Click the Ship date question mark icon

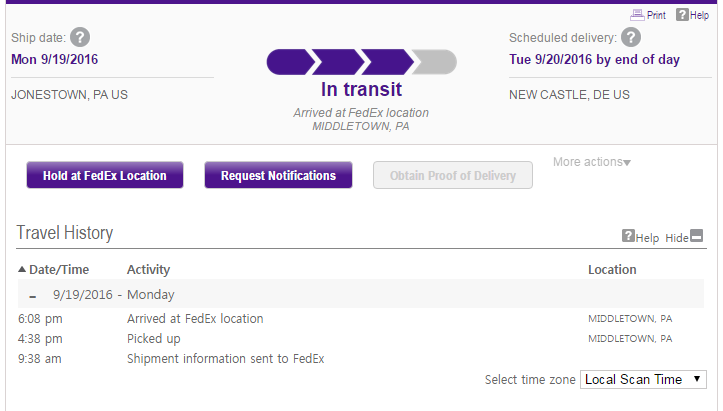pos(80,38)
